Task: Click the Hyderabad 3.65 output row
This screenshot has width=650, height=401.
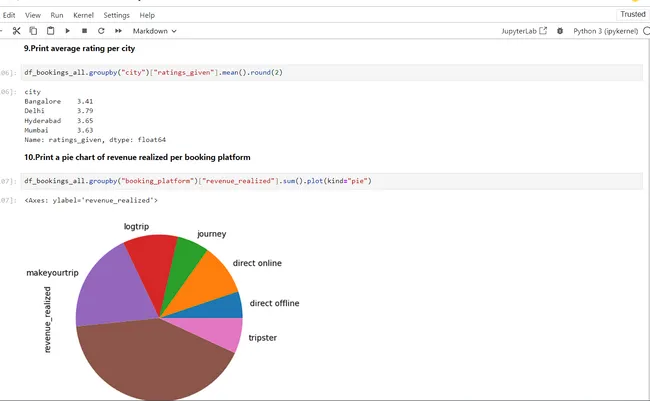Action: 58,121
